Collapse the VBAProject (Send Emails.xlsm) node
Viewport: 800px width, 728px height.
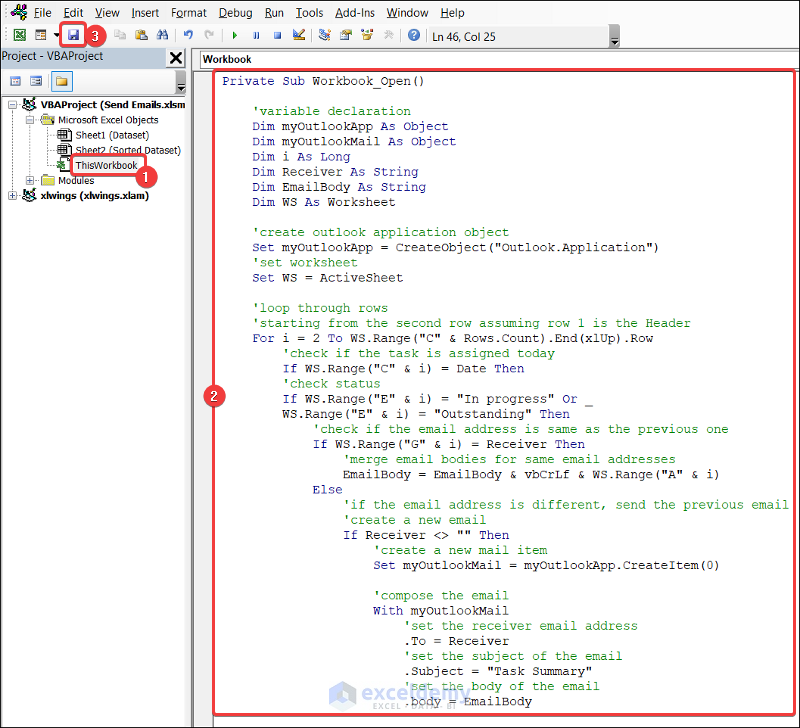[x=12, y=105]
